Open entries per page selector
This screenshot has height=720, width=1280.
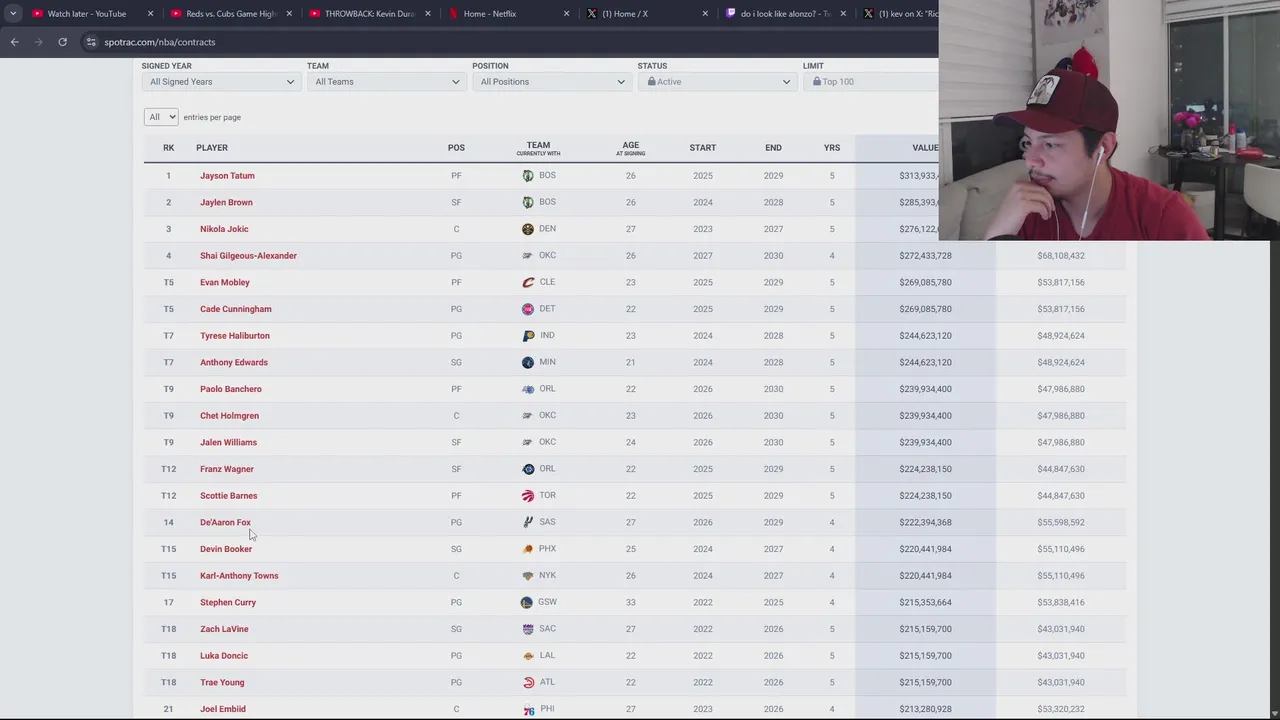pyautogui.click(x=160, y=117)
